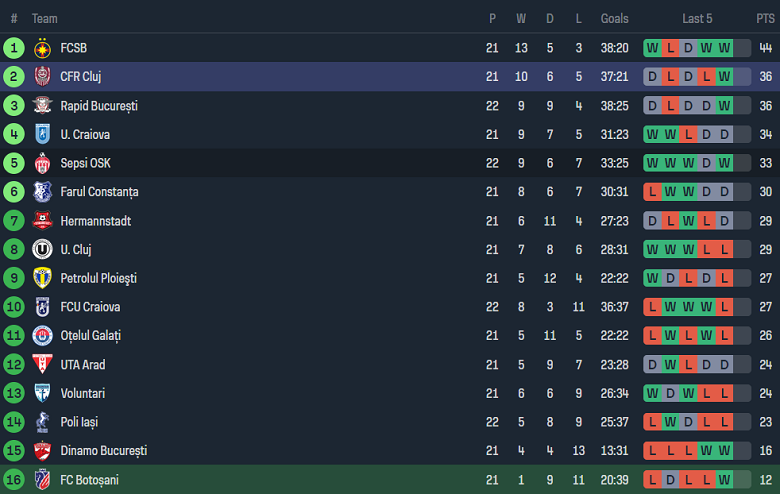
Task: Click FC Botoșani's latest W form badge
Action: (x=724, y=480)
